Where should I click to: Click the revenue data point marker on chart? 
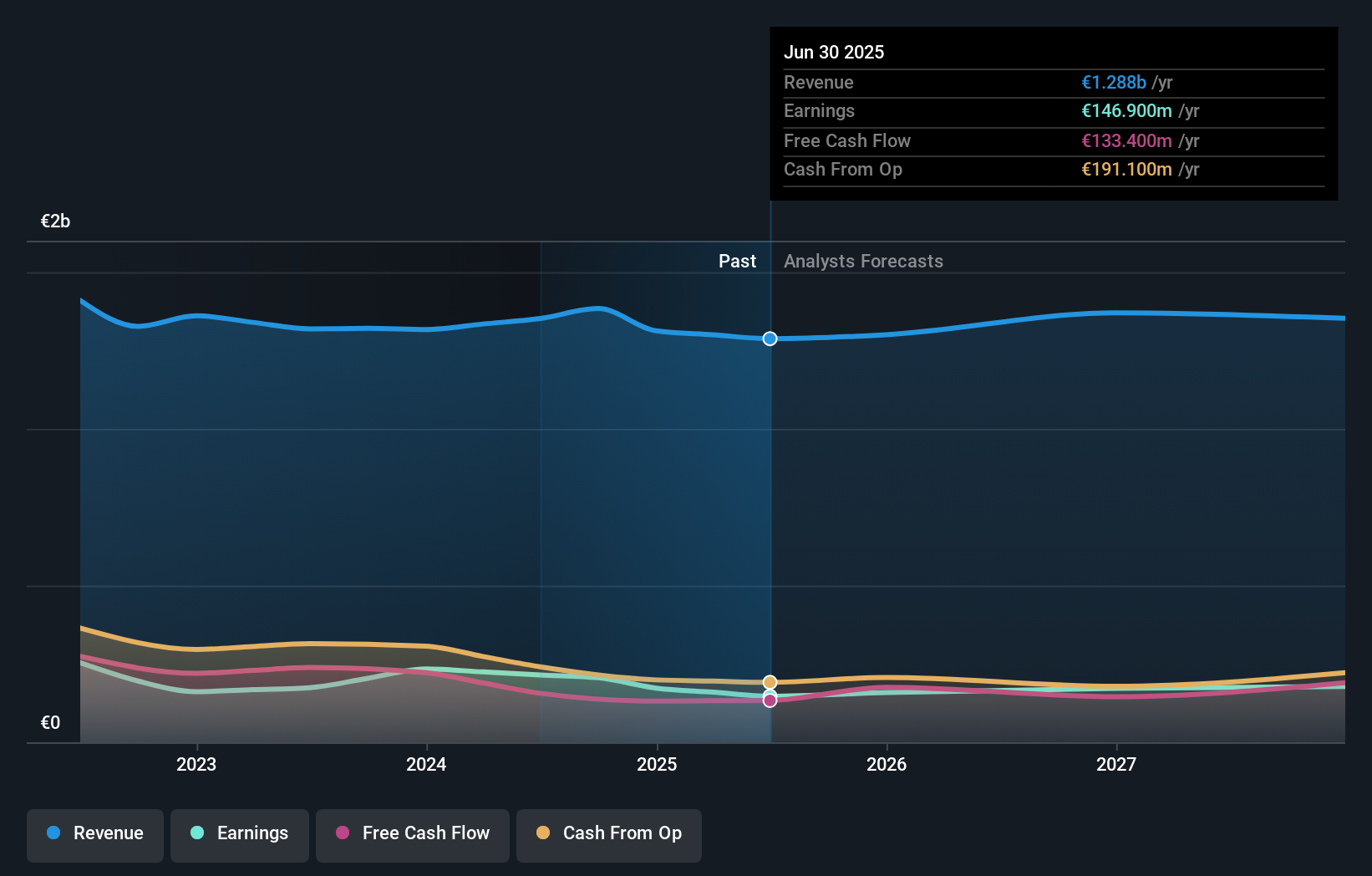[x=769, y=339]
